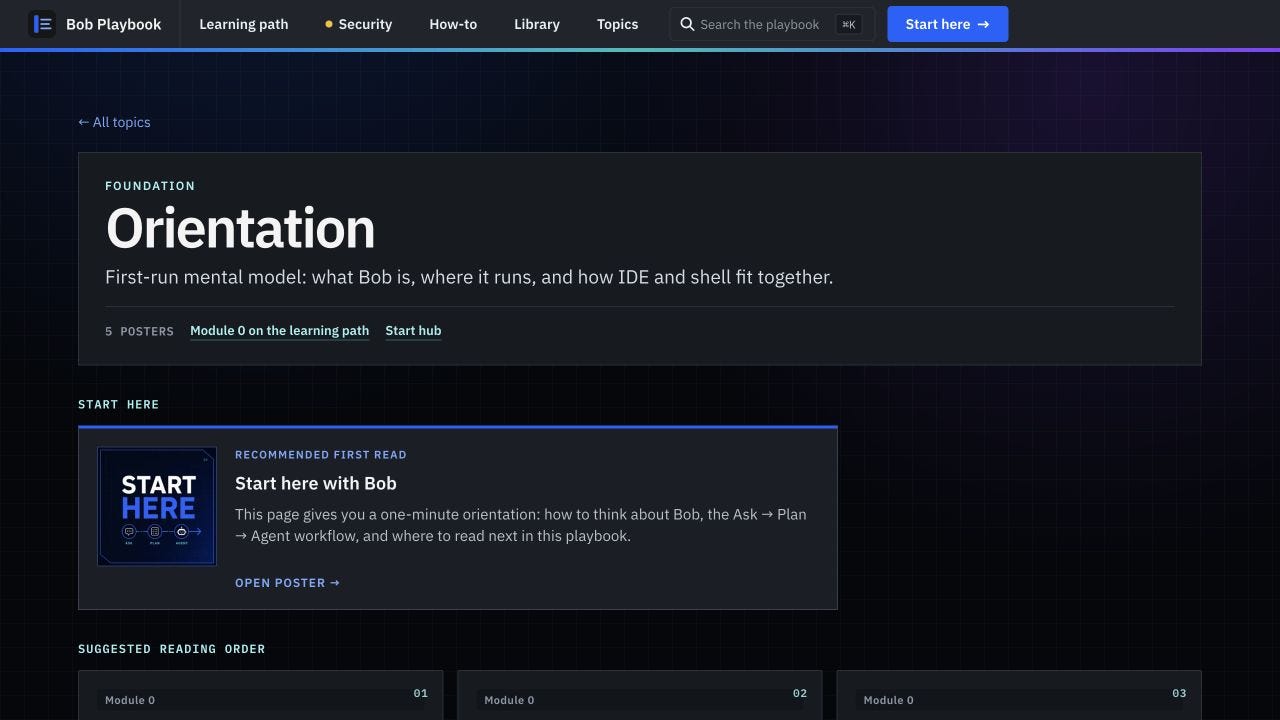1280x720 pixels.
Task: Click the SUGGESTED READING ORDER heading
Action: tap(172, 649)
